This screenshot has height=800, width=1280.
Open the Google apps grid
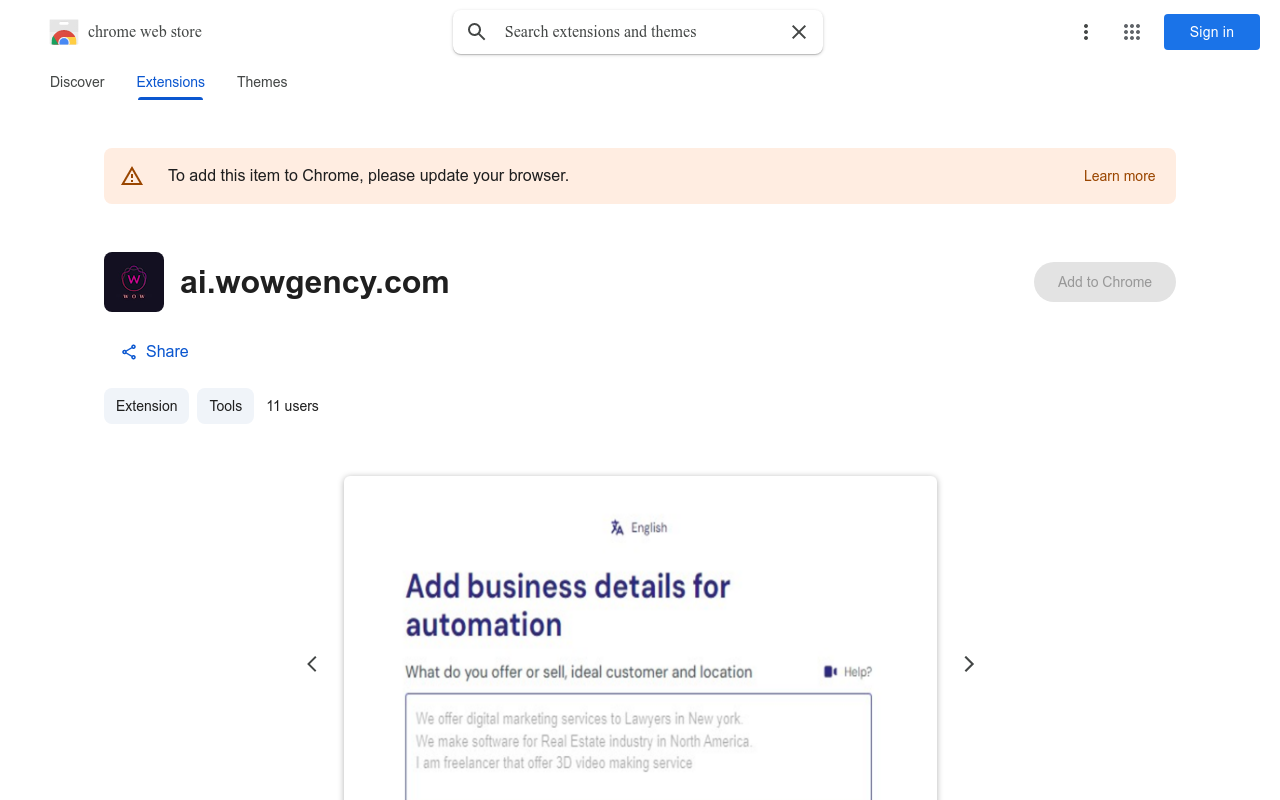pos(1132,32)
